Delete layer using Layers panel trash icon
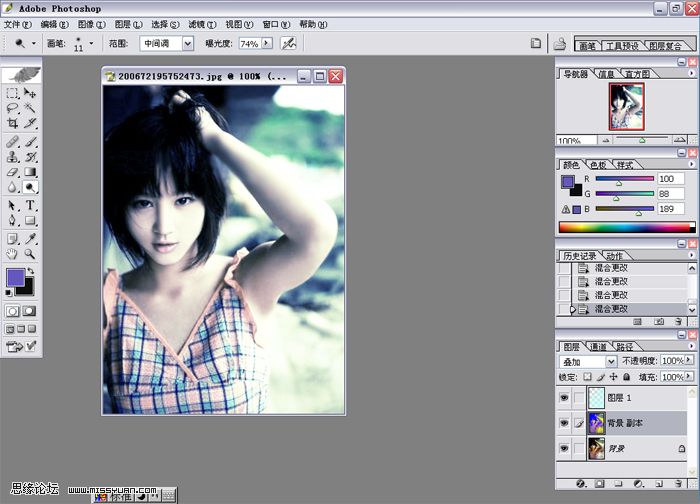 (x=679, y=483)
